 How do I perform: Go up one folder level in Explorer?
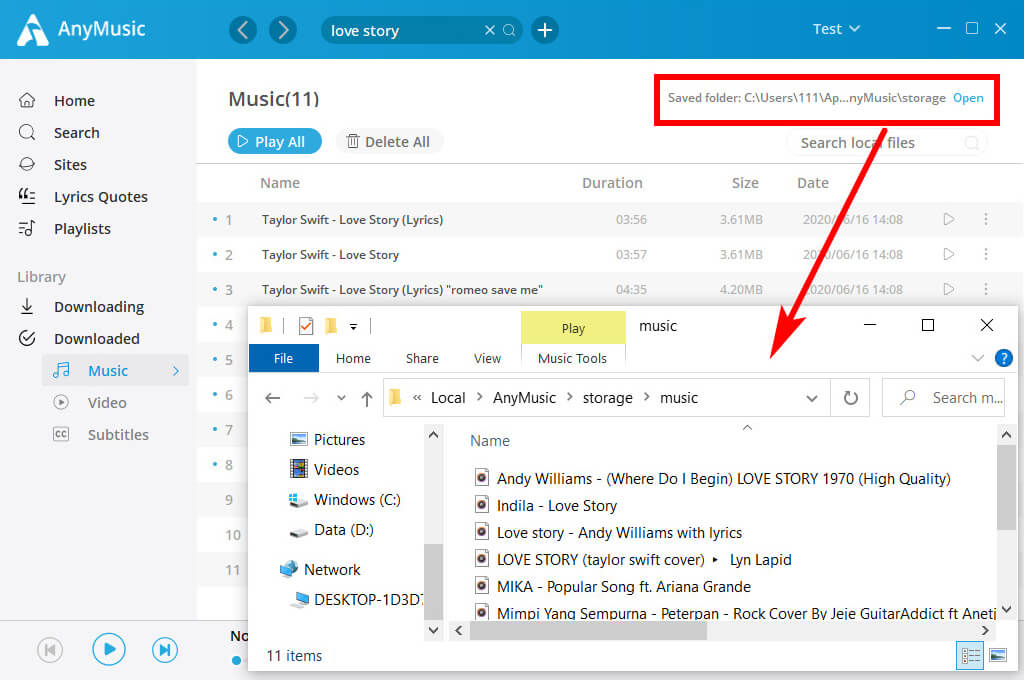pyautogui.click(x=367, y=398)
